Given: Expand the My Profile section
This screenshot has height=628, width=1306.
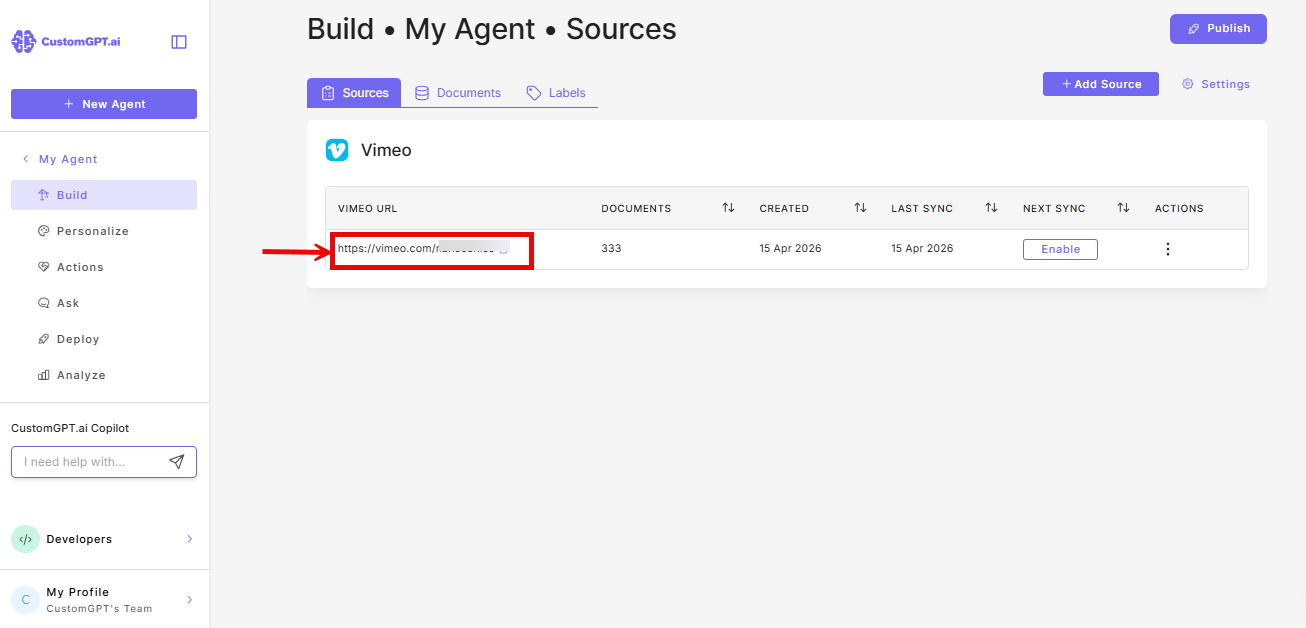Looking at the screenshot, I should [x=189, y=598].
